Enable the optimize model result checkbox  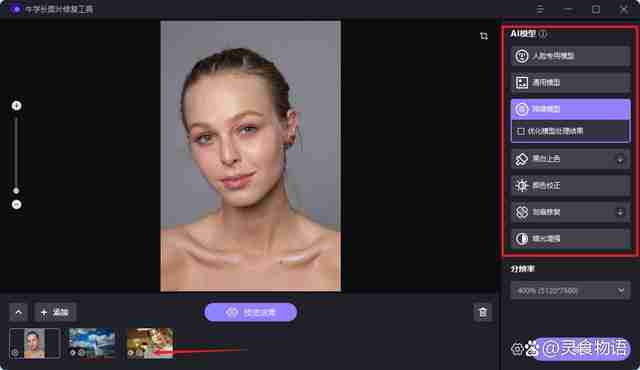521,131
